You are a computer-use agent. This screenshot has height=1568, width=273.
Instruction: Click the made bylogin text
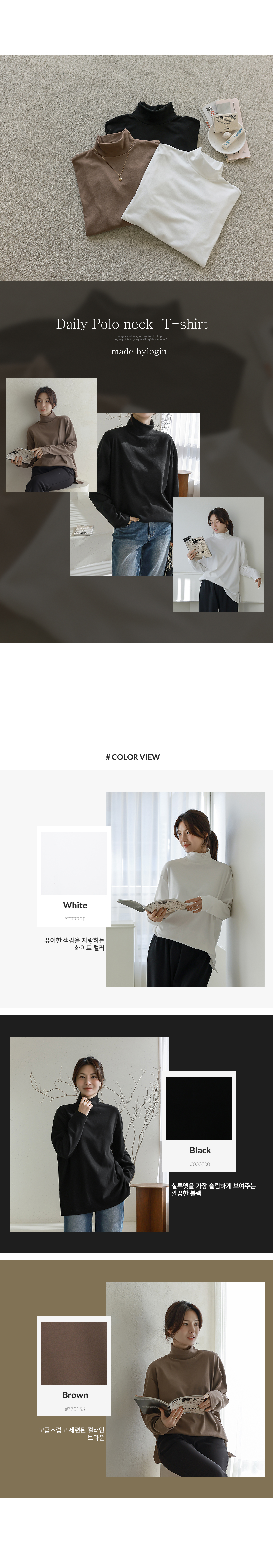pyautogui.click(x=139, y=351)
